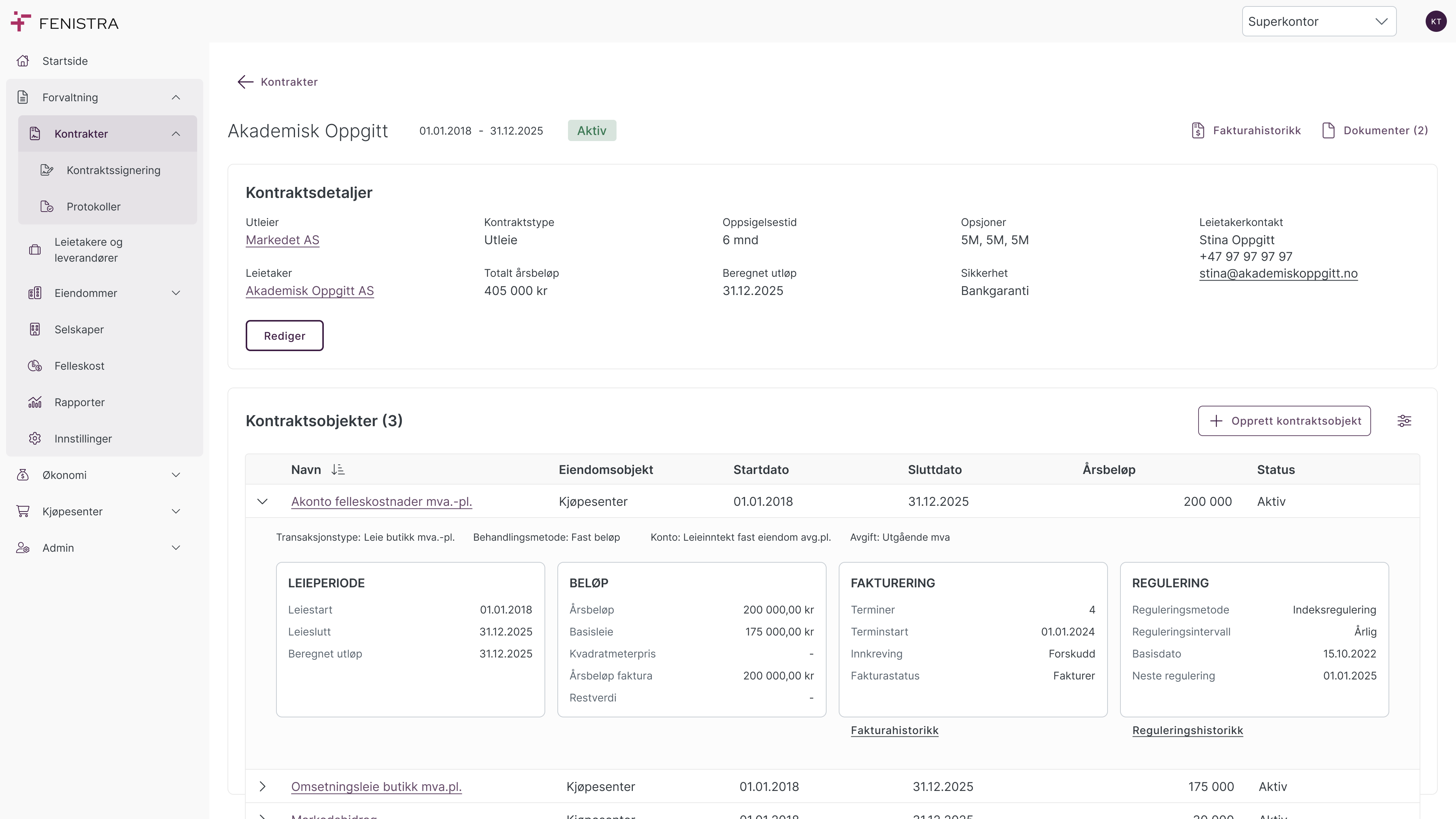This screenshot has width=1456, height=819.
Task: Click the Økonomi money bag icon
Action: pyautogui.click(x=23, y=475)
